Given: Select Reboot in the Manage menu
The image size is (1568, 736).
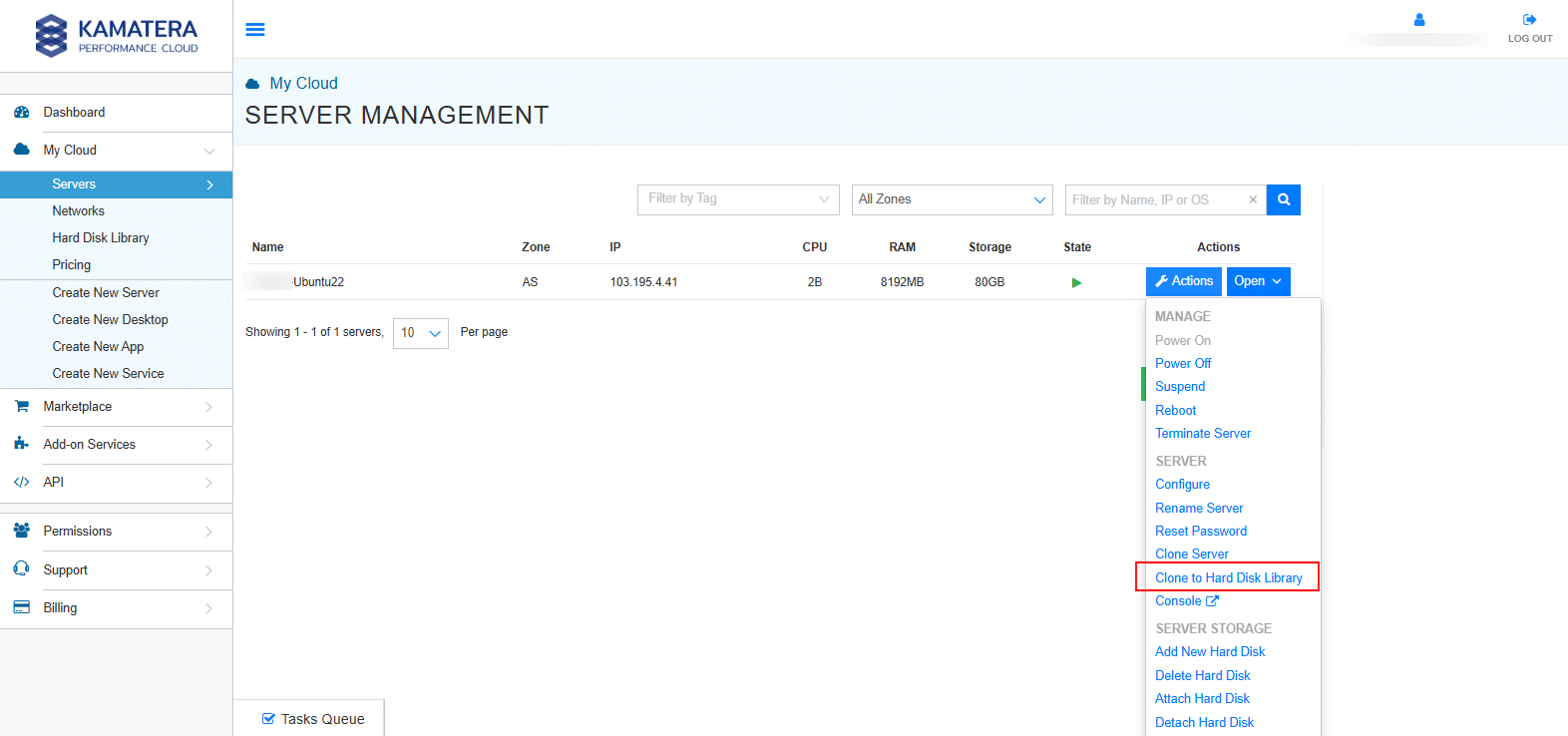Looking at the screenshot, I should coord(1175,410).
